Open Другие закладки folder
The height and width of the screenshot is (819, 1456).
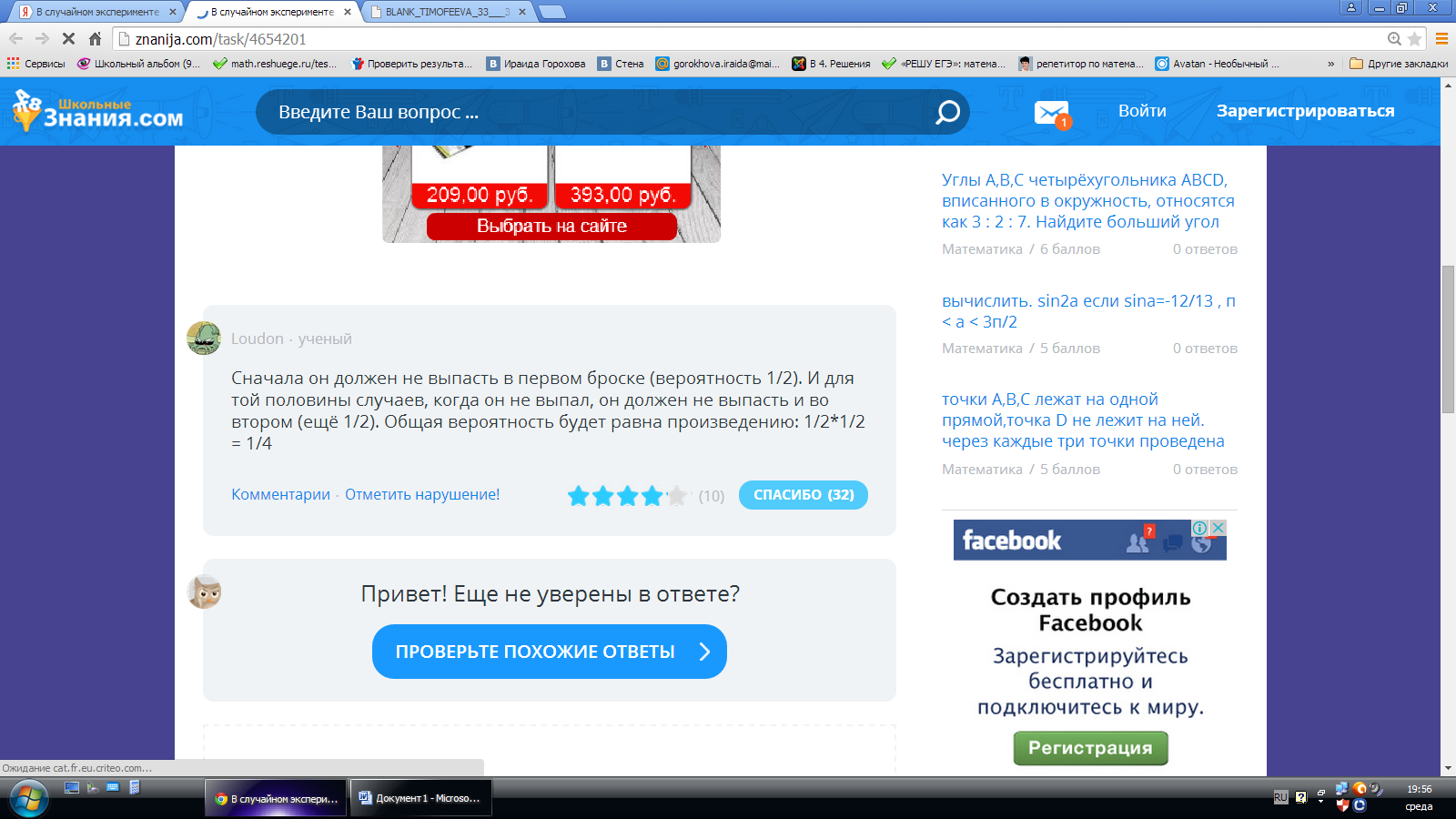coord(1399,64)
